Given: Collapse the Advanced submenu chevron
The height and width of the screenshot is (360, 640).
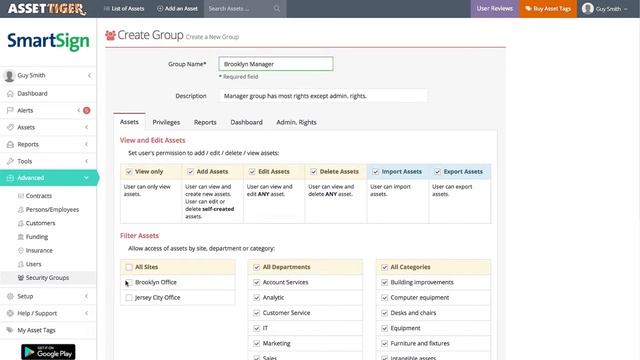Looking at the screenshot, I should tap(86, 178).
